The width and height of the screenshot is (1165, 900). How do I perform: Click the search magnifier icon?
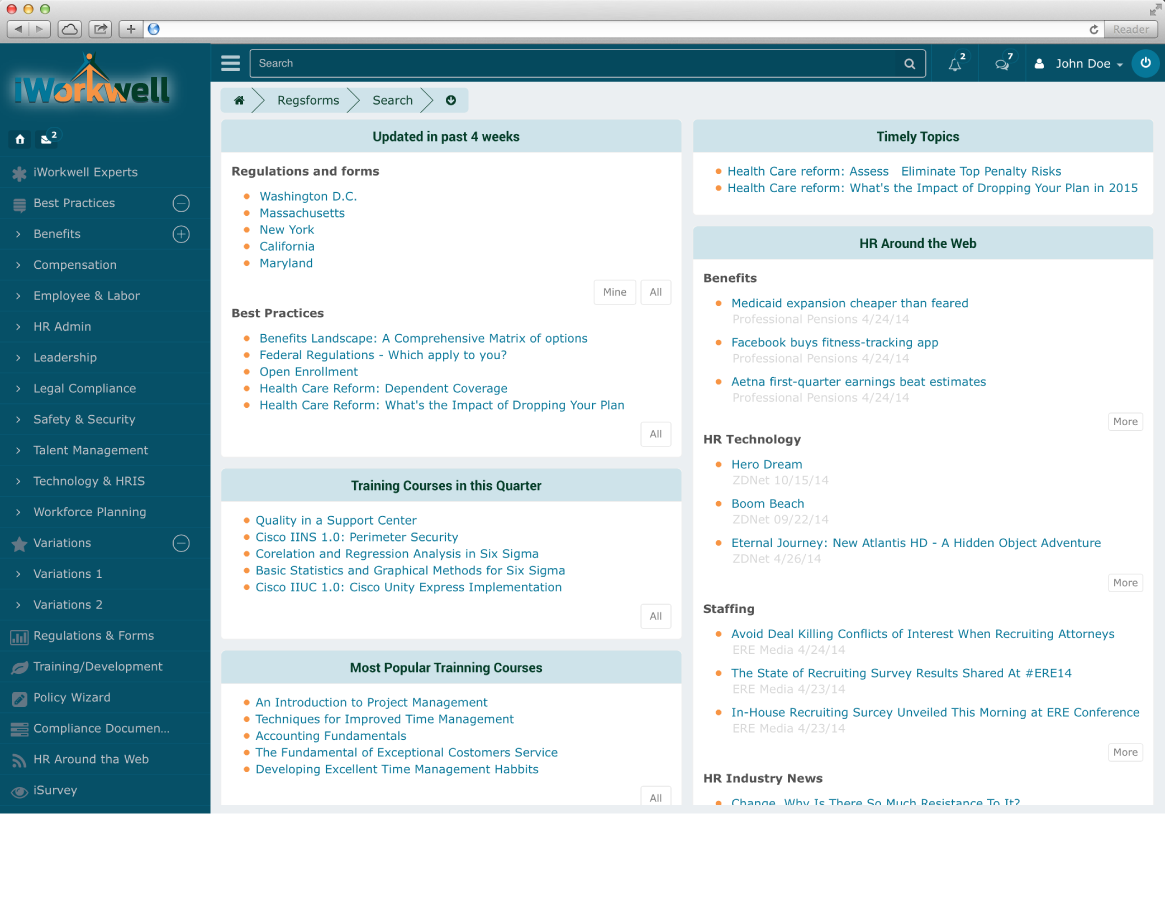[910, 64]
